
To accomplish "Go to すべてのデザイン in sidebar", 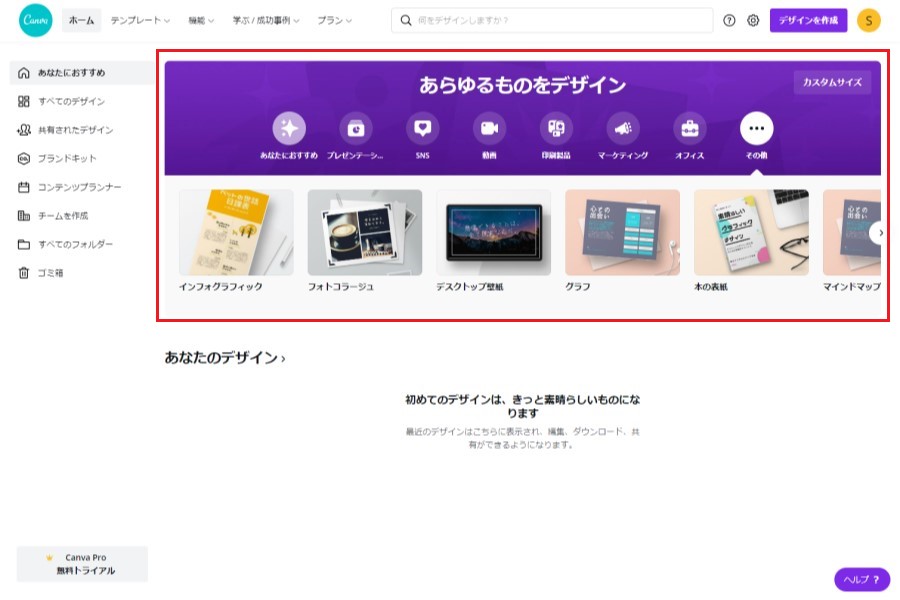I will point(71,102).
